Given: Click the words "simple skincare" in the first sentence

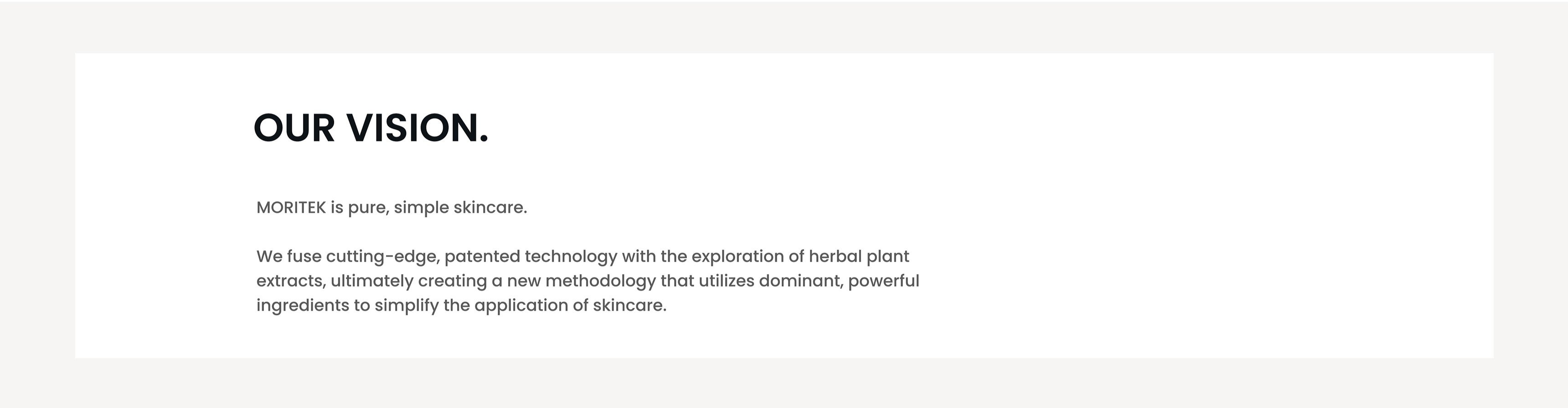Looking at the screenshot, I should pyautogui.click(x=459, y=208).
